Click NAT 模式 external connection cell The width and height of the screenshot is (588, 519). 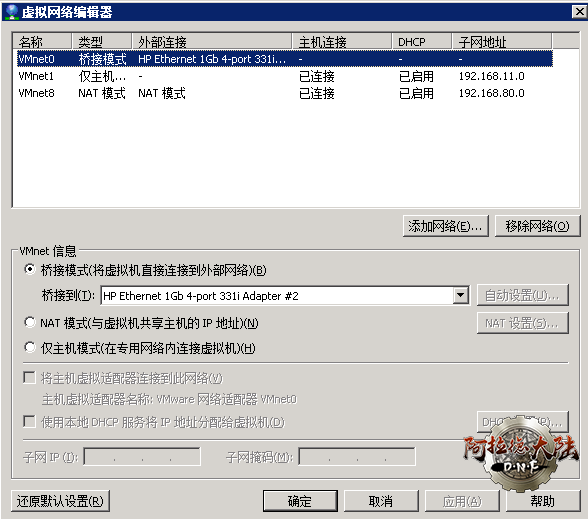click(162, 93)
